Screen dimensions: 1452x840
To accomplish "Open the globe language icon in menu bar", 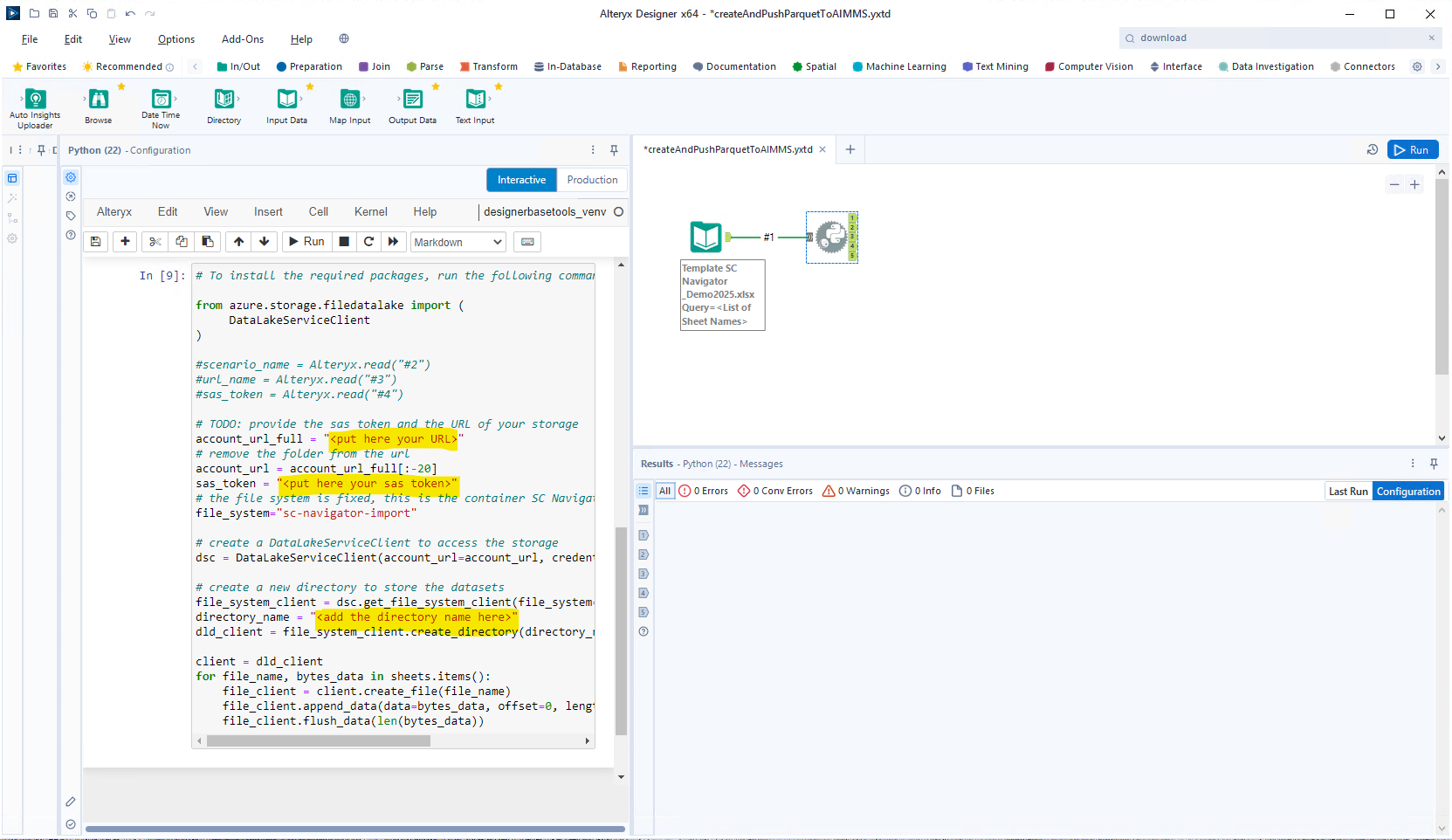I will pyautogui.click(x=344, y=38).
